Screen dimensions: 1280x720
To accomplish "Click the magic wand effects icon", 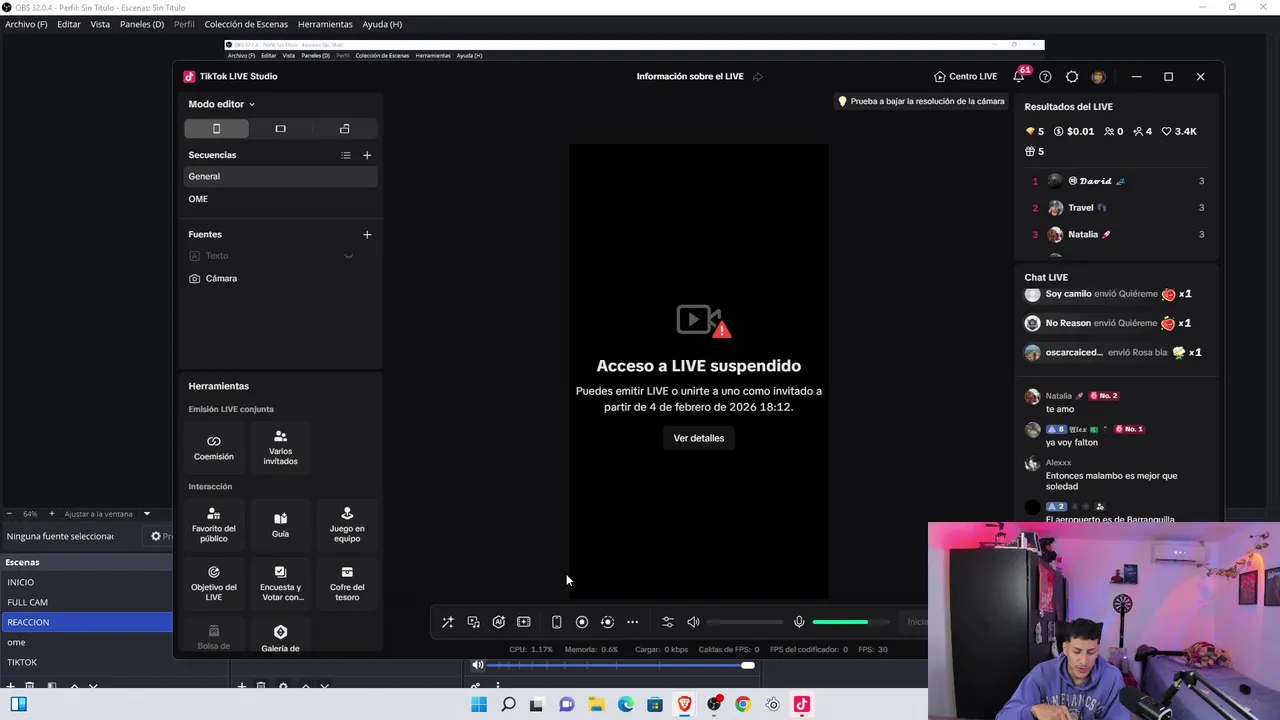I will 448,622.
